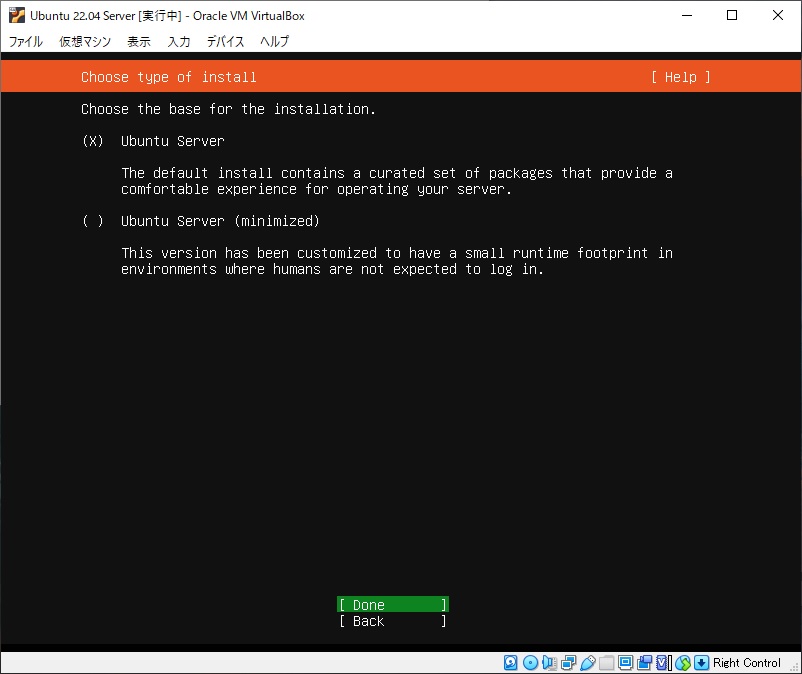Open the USB devices status icon
The image size is (802, 674).
point(588,663)
